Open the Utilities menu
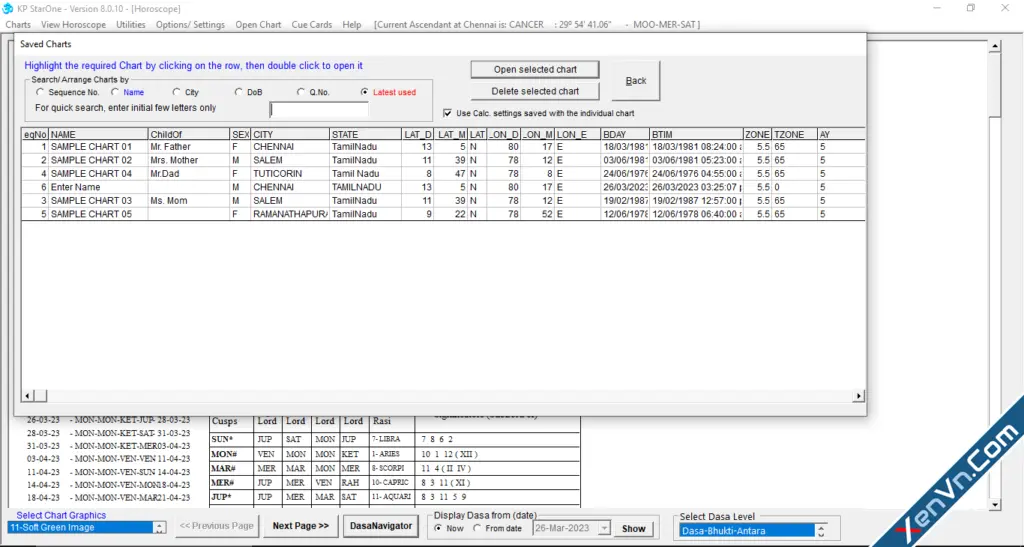 (131, 25)
